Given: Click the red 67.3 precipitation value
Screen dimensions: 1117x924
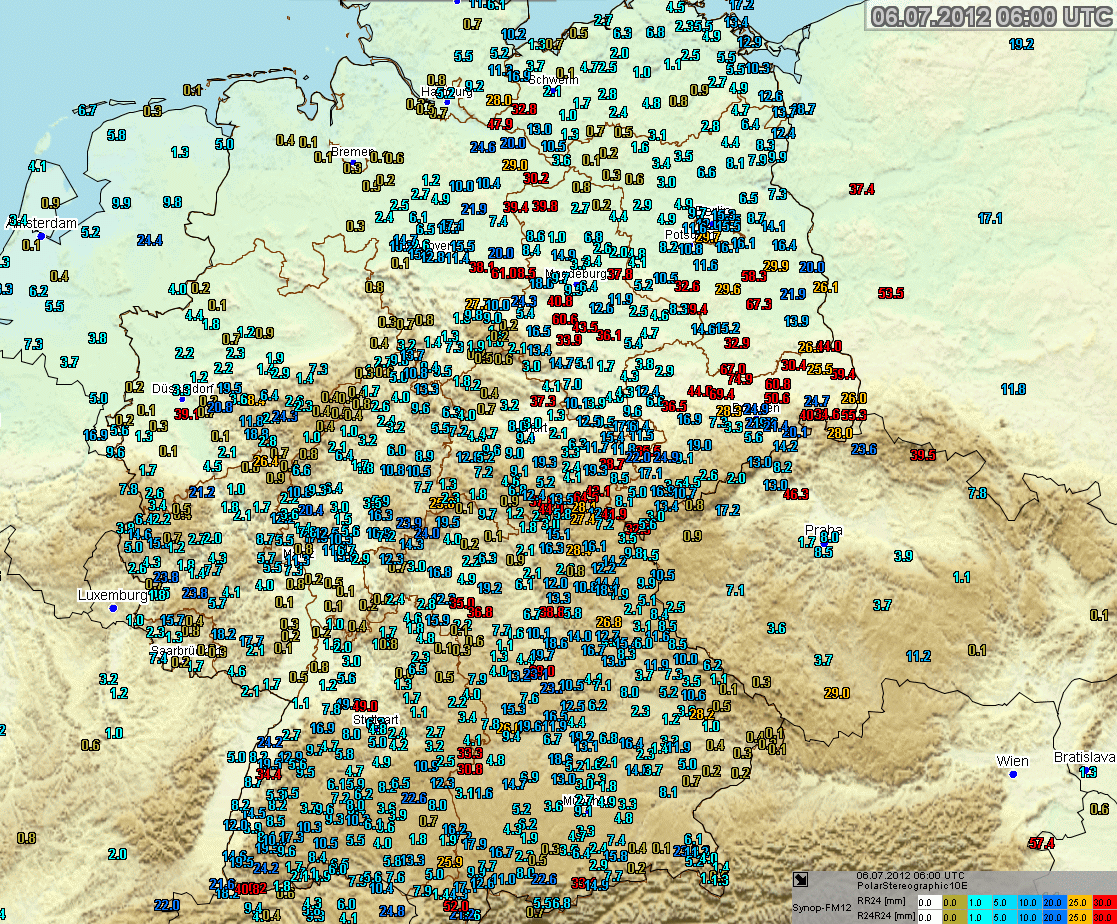Looking at the screenshot, I should coord(759,304).
